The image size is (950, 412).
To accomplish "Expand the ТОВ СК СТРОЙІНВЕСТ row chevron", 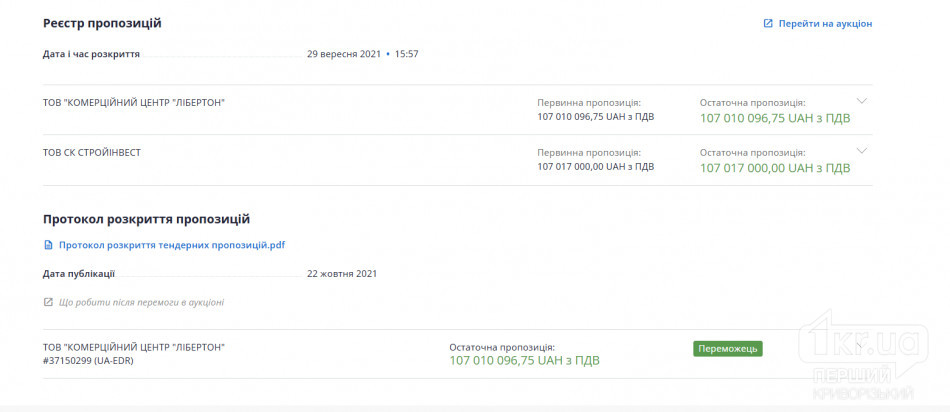I will pos(862,150).
